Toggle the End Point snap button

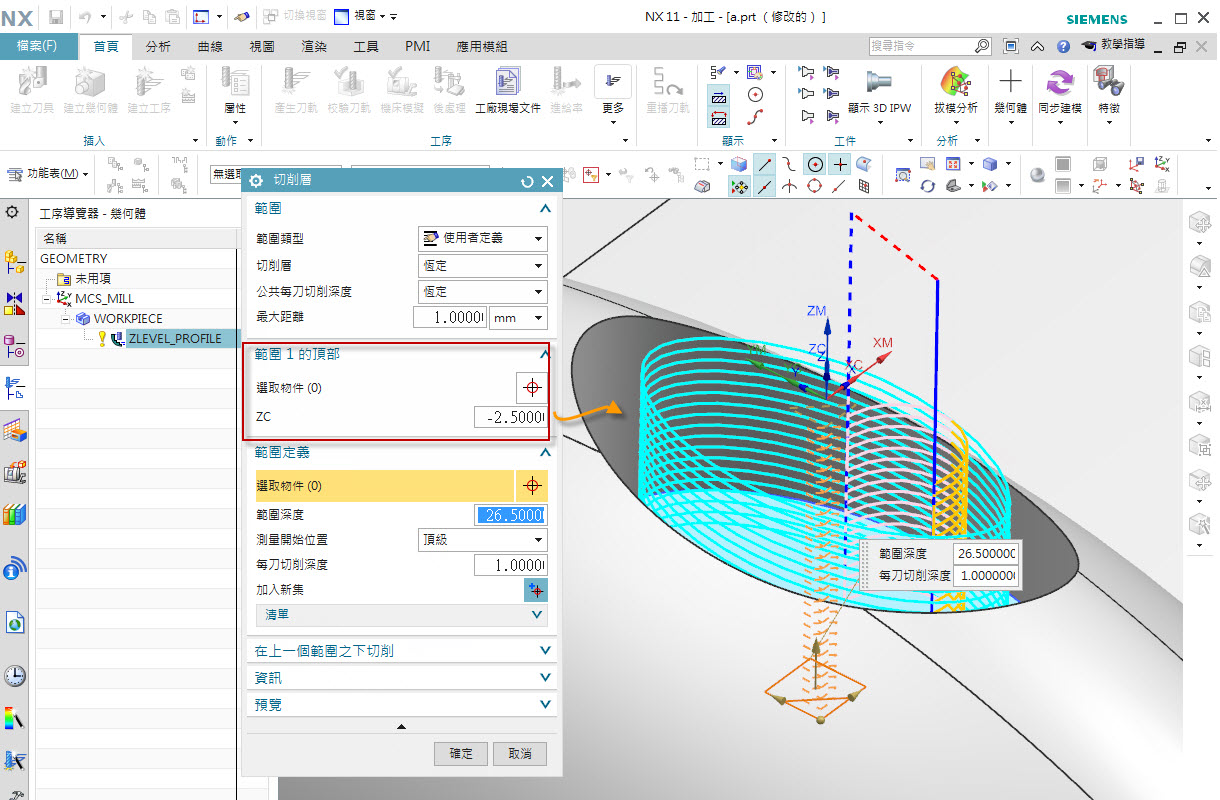pyautogui.click(x=765, y=164)
